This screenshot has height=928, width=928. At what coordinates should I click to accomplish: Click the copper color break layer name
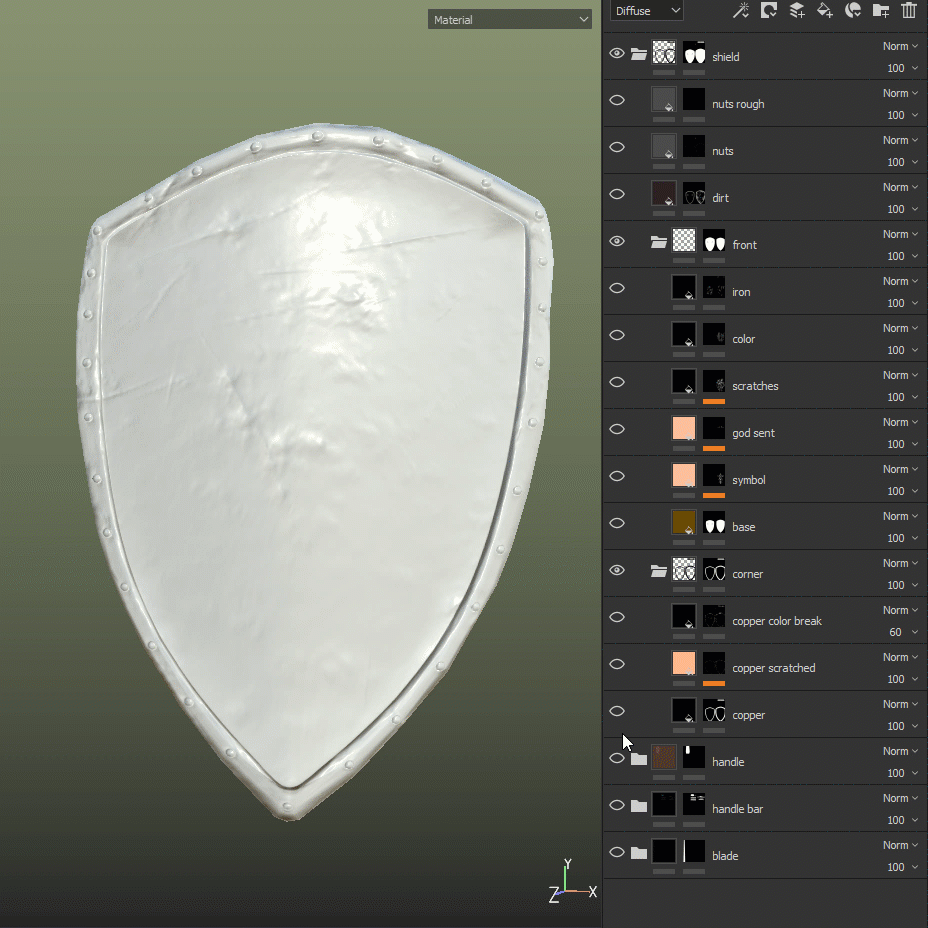pos(777,621)
